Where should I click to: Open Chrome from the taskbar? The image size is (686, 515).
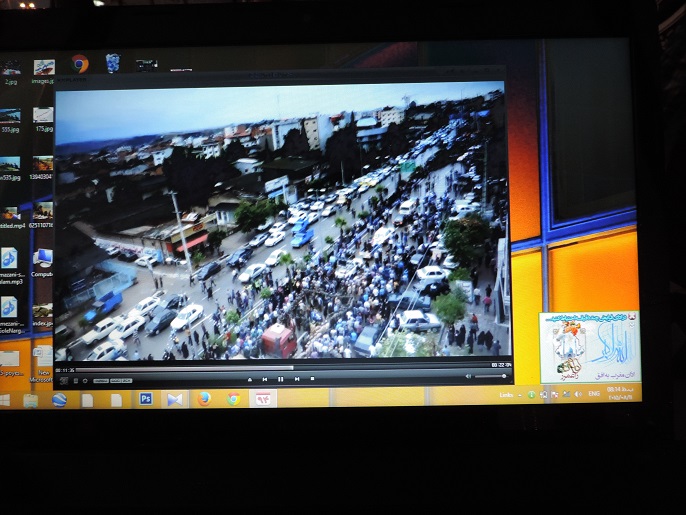[233, 398]
